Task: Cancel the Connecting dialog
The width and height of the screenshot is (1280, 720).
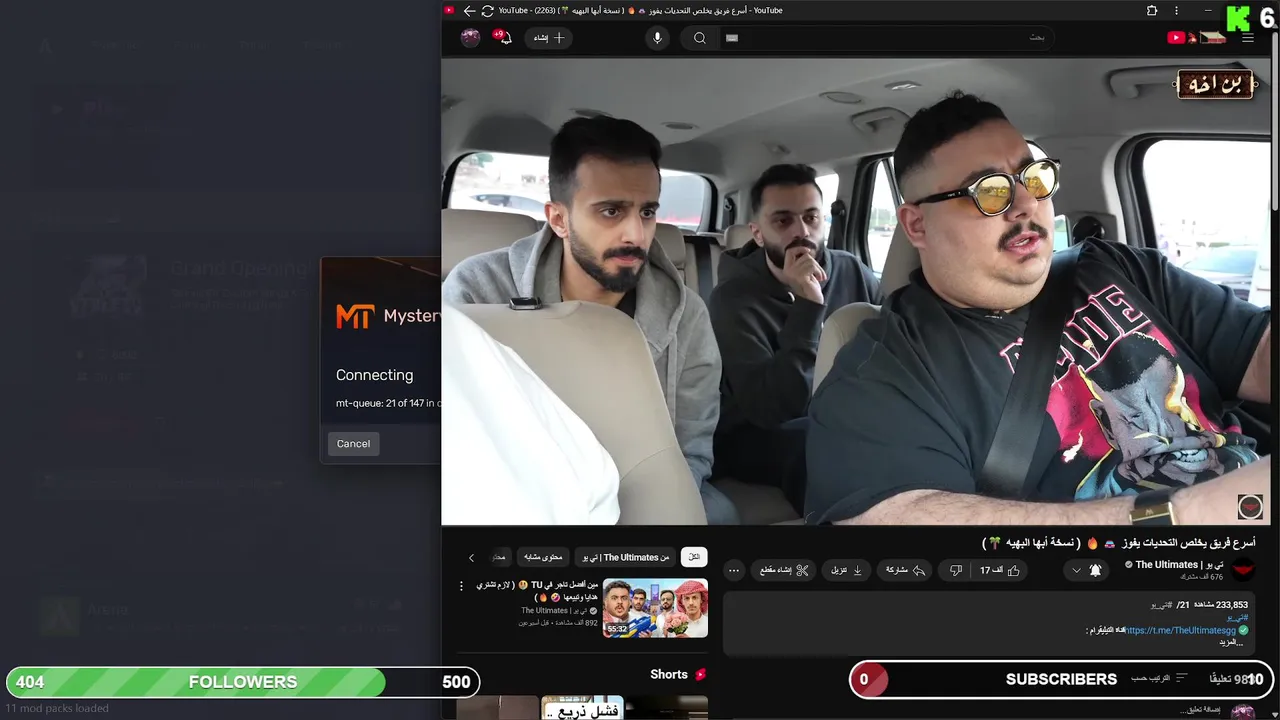Action: pos(353,444)
